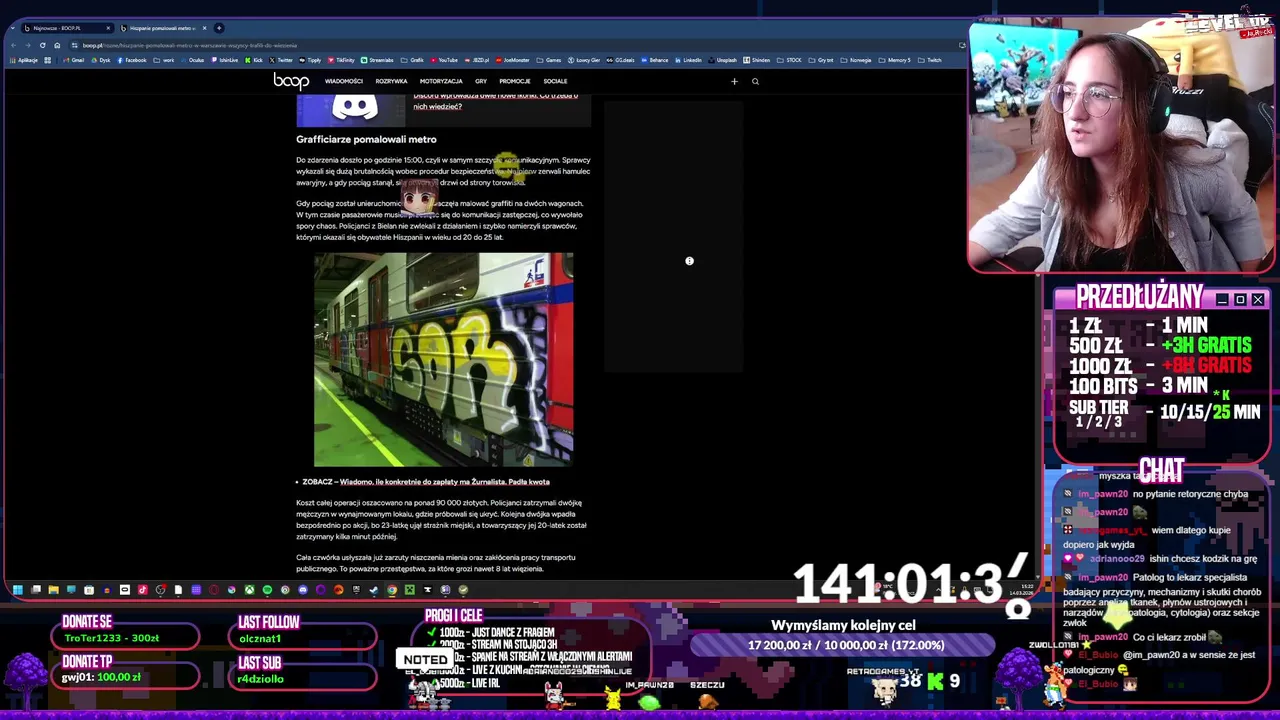Open the Discord new icons article link

496,100
